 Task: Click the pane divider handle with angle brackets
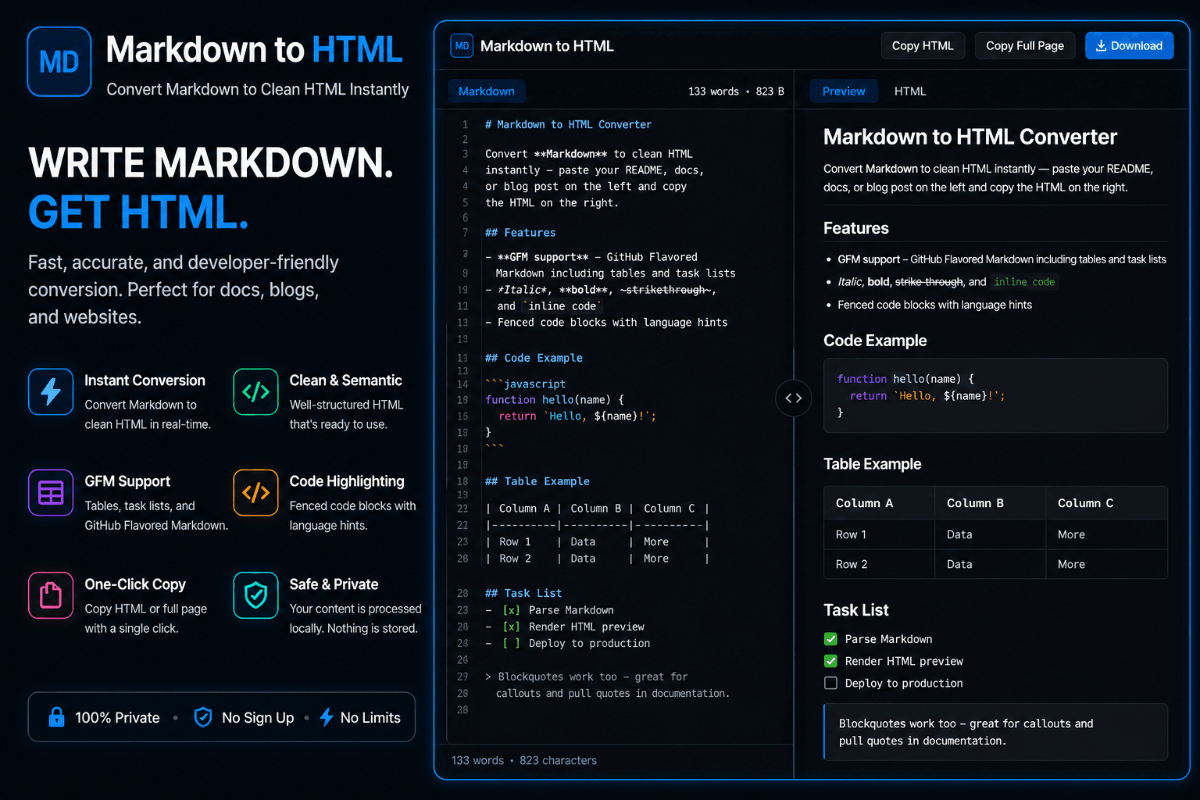(x=793, y=398)
